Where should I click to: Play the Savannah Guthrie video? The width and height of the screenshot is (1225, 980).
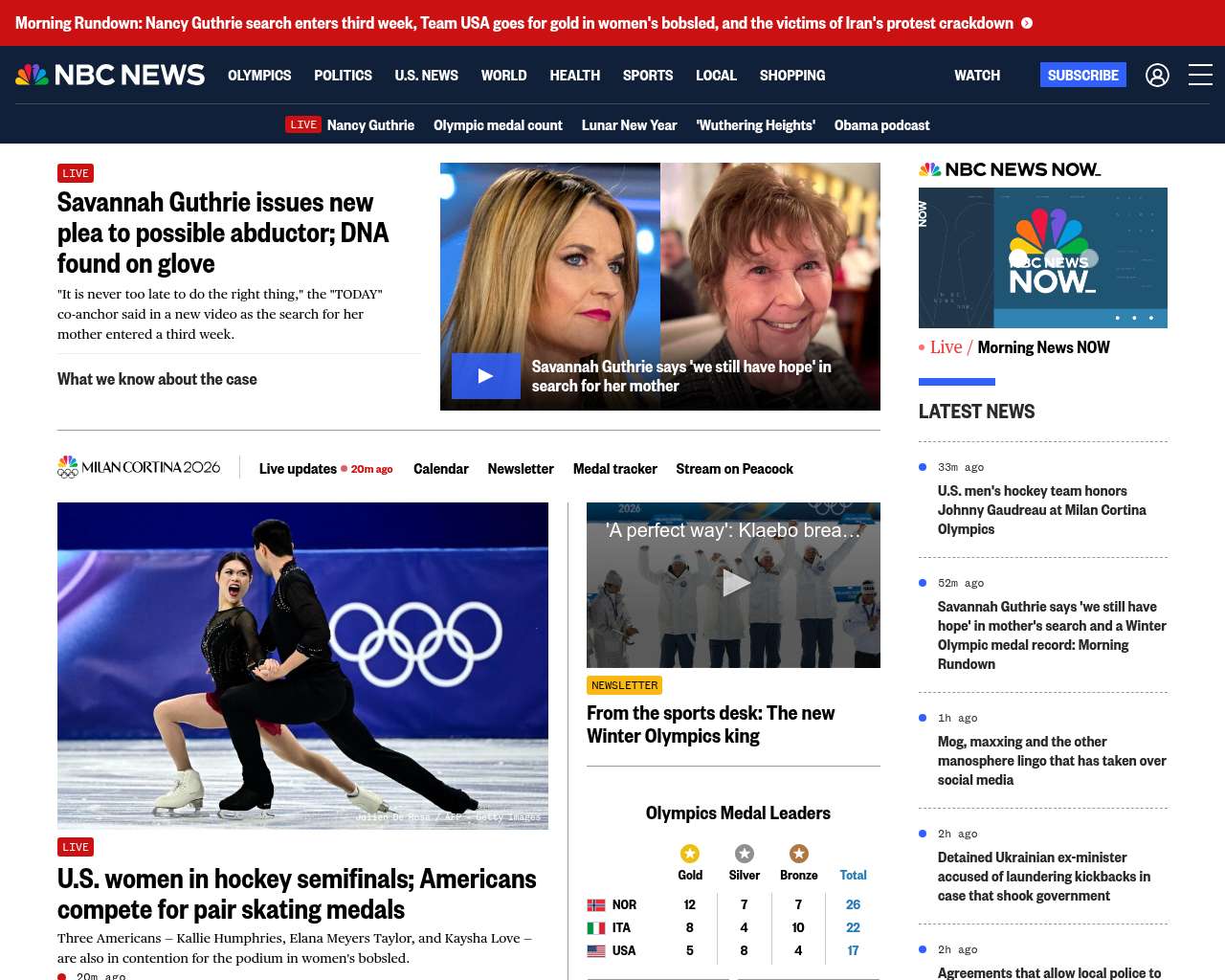[x=485, y=376]
